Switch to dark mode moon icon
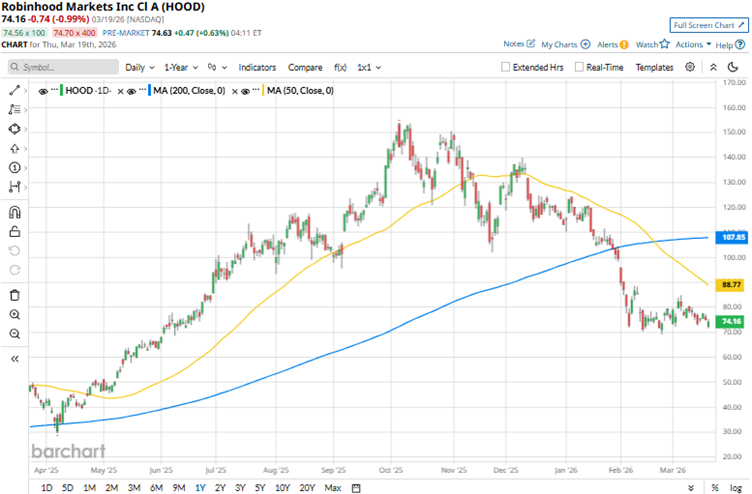The height and width of the screenshot is (494, 752). tap(734, 67)
